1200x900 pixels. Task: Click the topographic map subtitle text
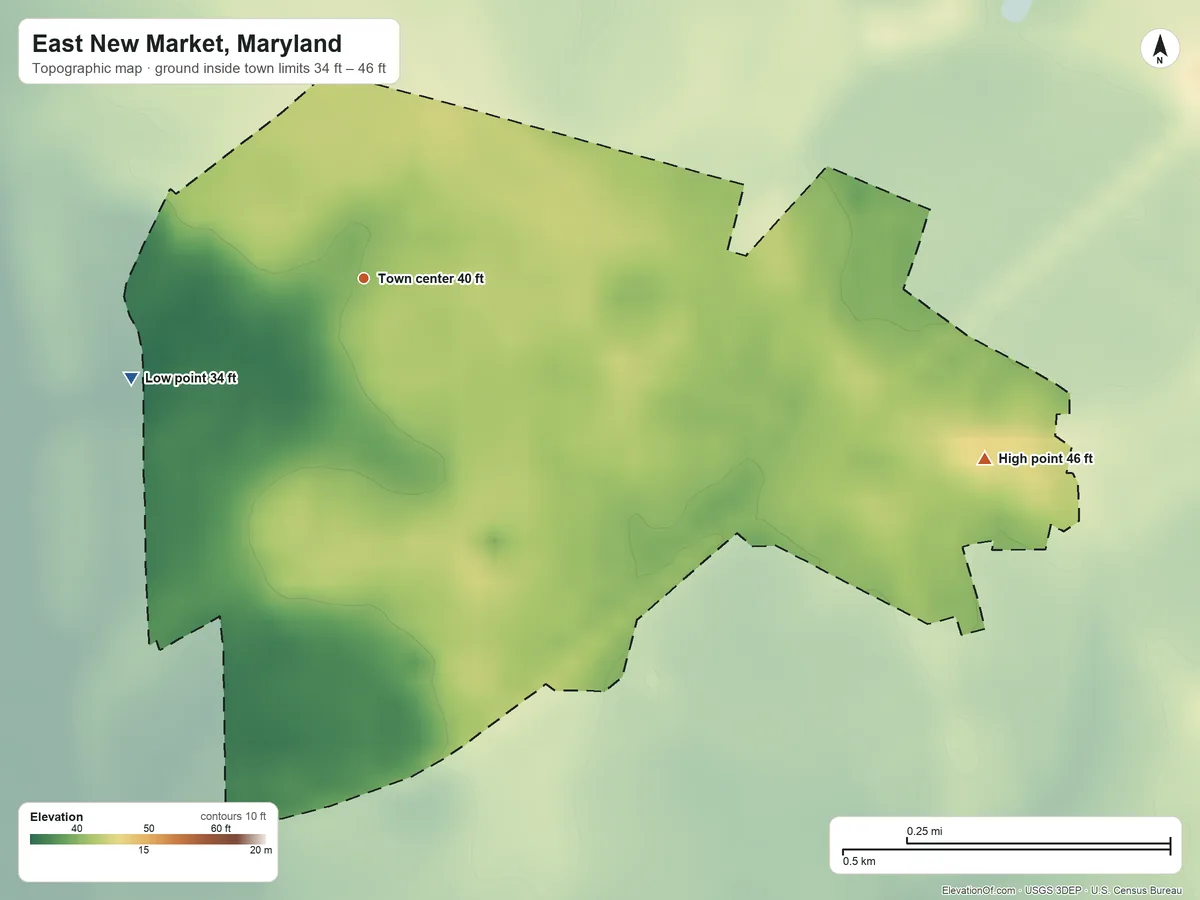tap(209, 70)
